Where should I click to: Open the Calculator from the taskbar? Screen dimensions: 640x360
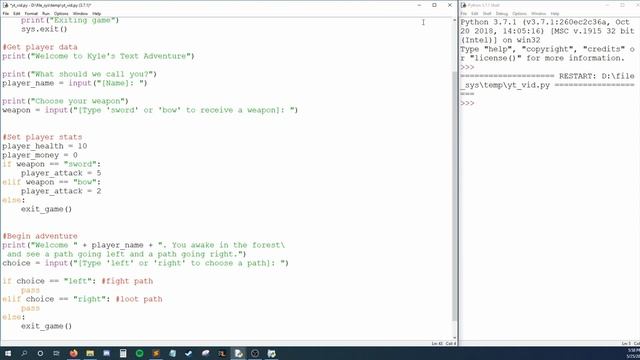pos(123,353)
